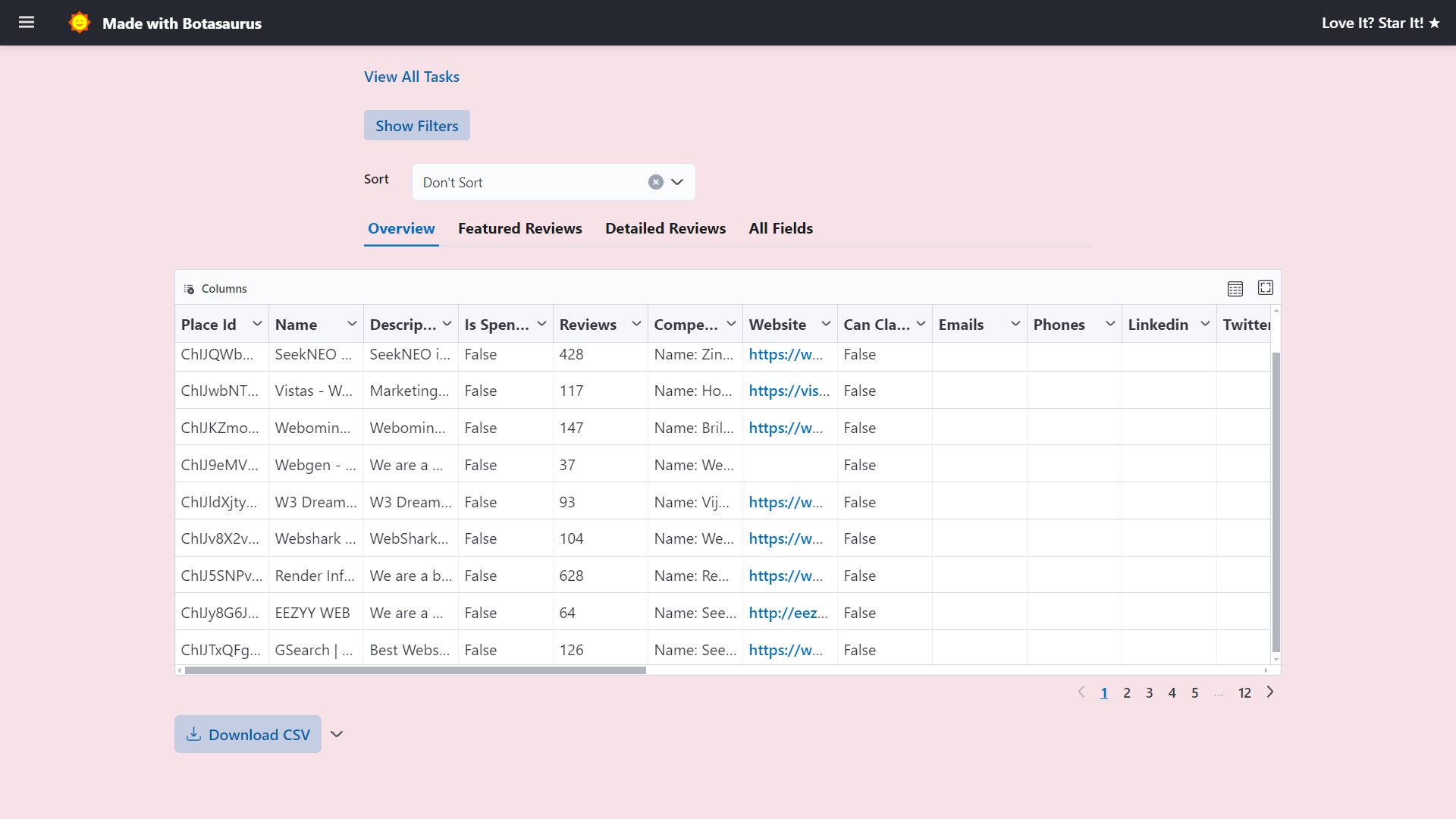The width and height of the screenshot is (1456, 819).
Task: Go to page 12
Action: pos(1244,693)
